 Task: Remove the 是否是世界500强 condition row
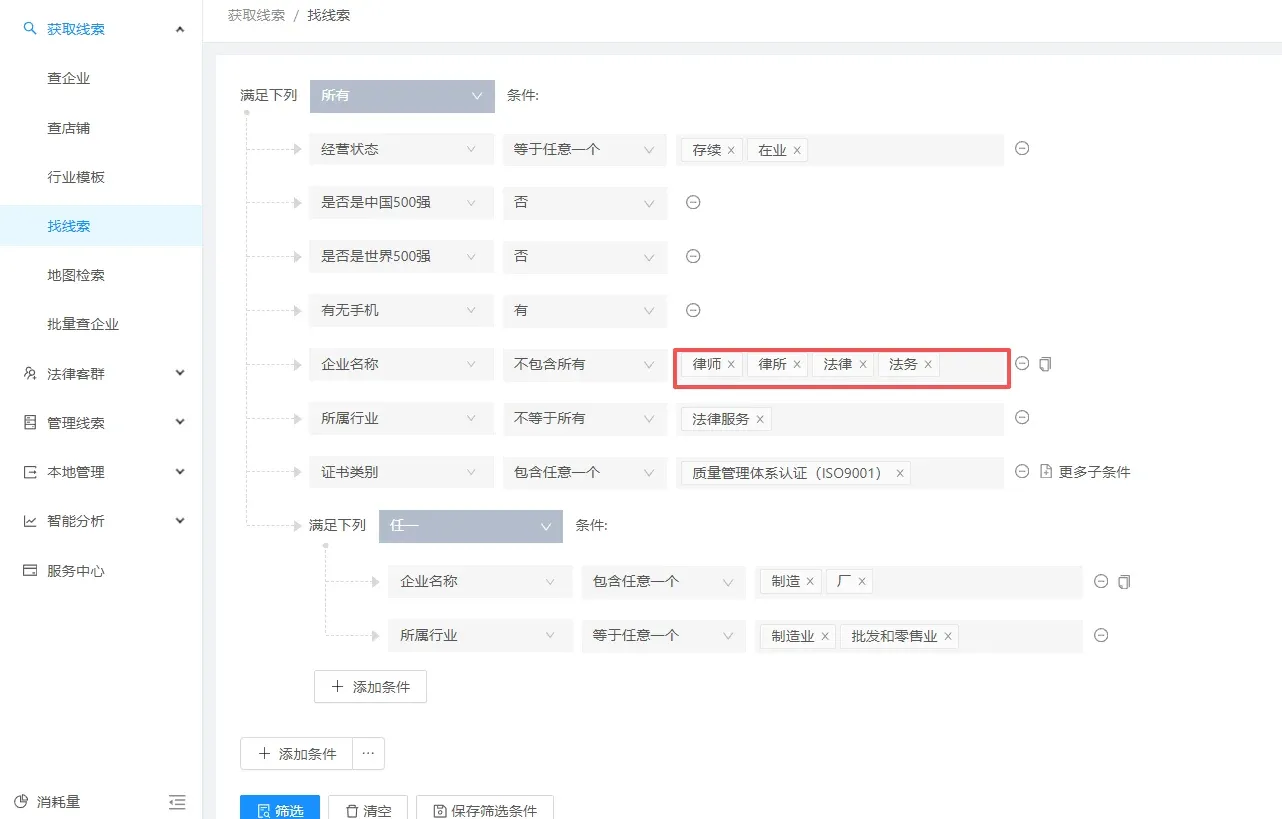[693, 256]
